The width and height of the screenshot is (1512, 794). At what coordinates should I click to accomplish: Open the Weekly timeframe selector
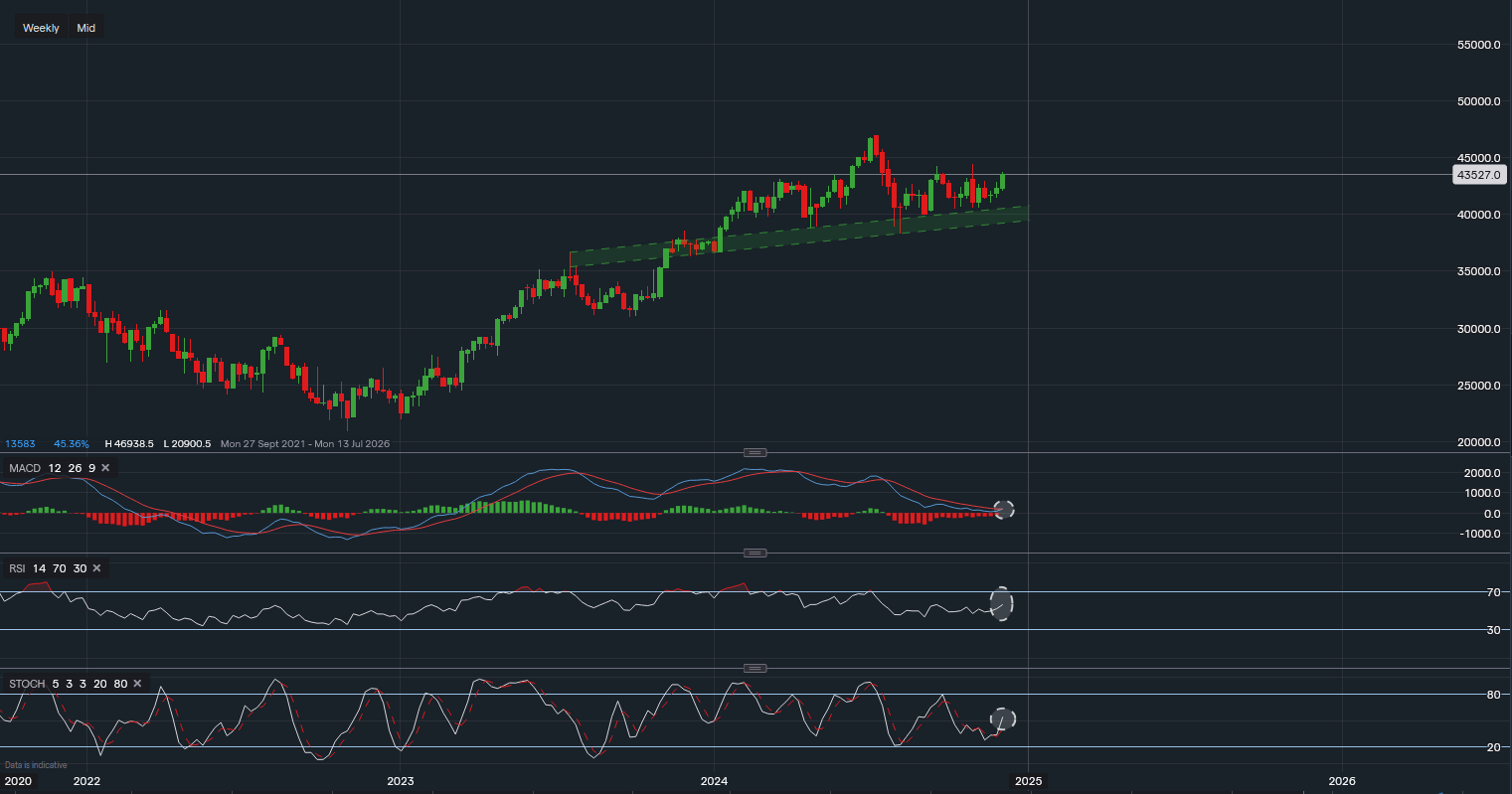click(x=40, y=27)
